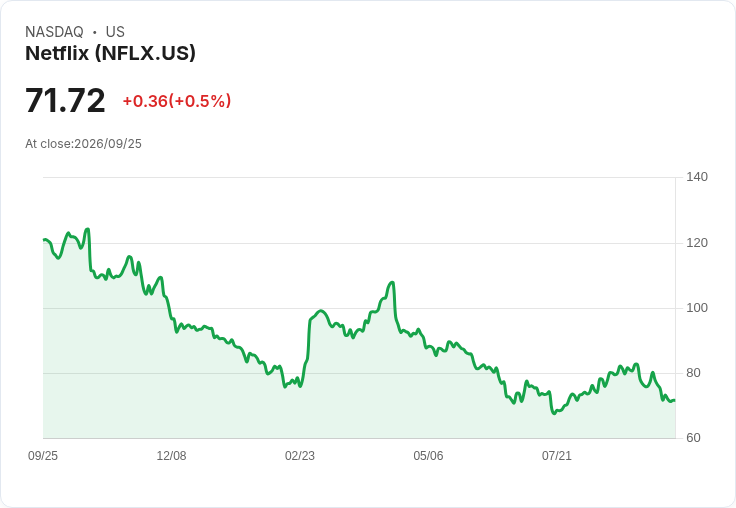Click the 02/23 x-axis date label

300,455
